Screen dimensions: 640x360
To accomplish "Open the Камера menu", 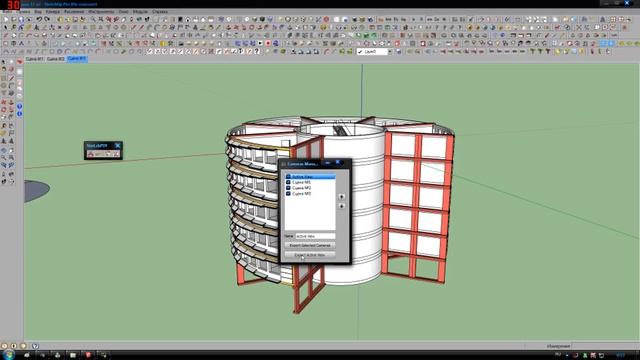I will (53, 11).
